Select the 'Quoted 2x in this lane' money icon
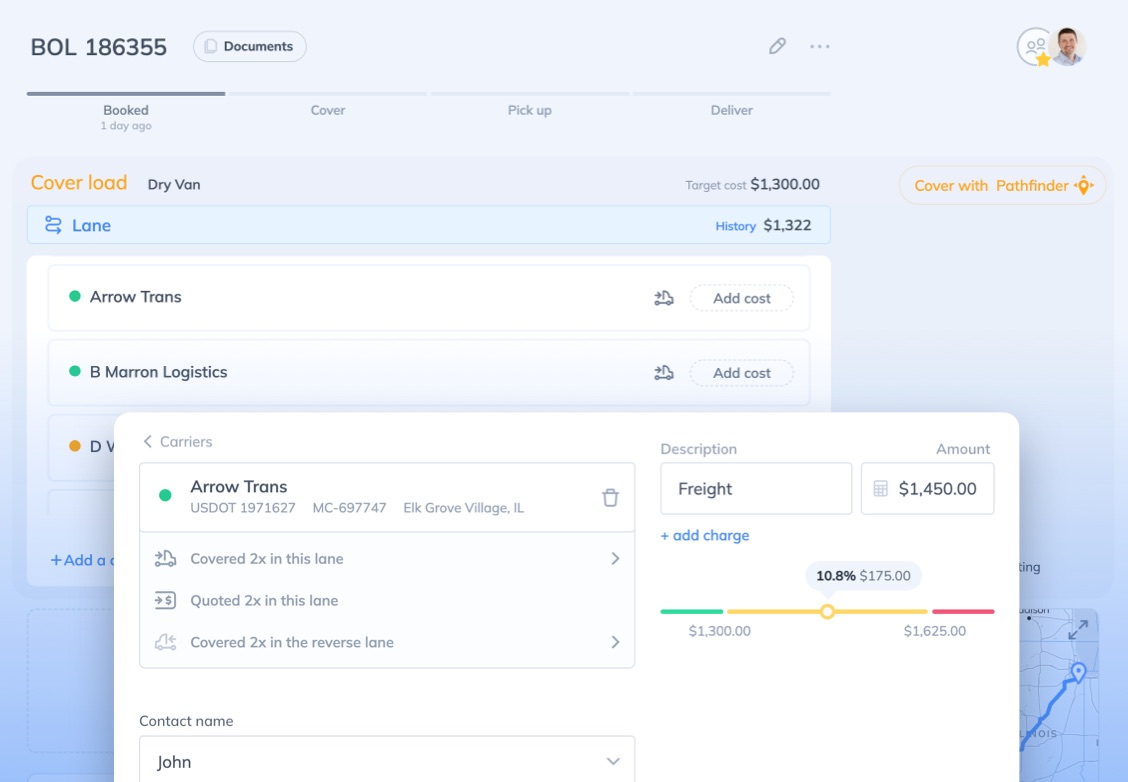Viewport: 1128px width, 782px height. pyautogui.click(x=165, y=601)
